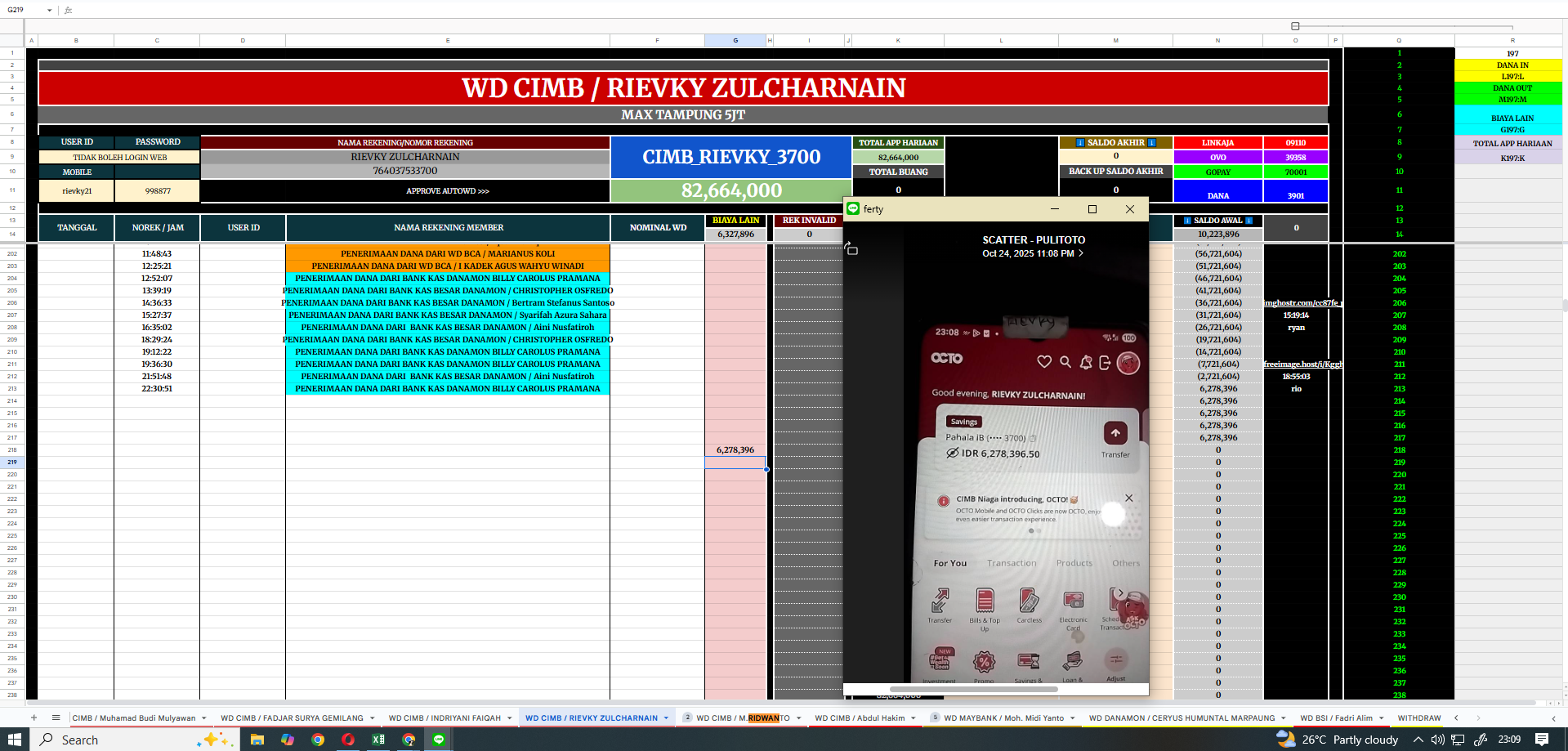The width and height of the screenshot is (1568, 751).
Task: Select cell with value 6,278,396 in column G
Action: click(735, 450)
